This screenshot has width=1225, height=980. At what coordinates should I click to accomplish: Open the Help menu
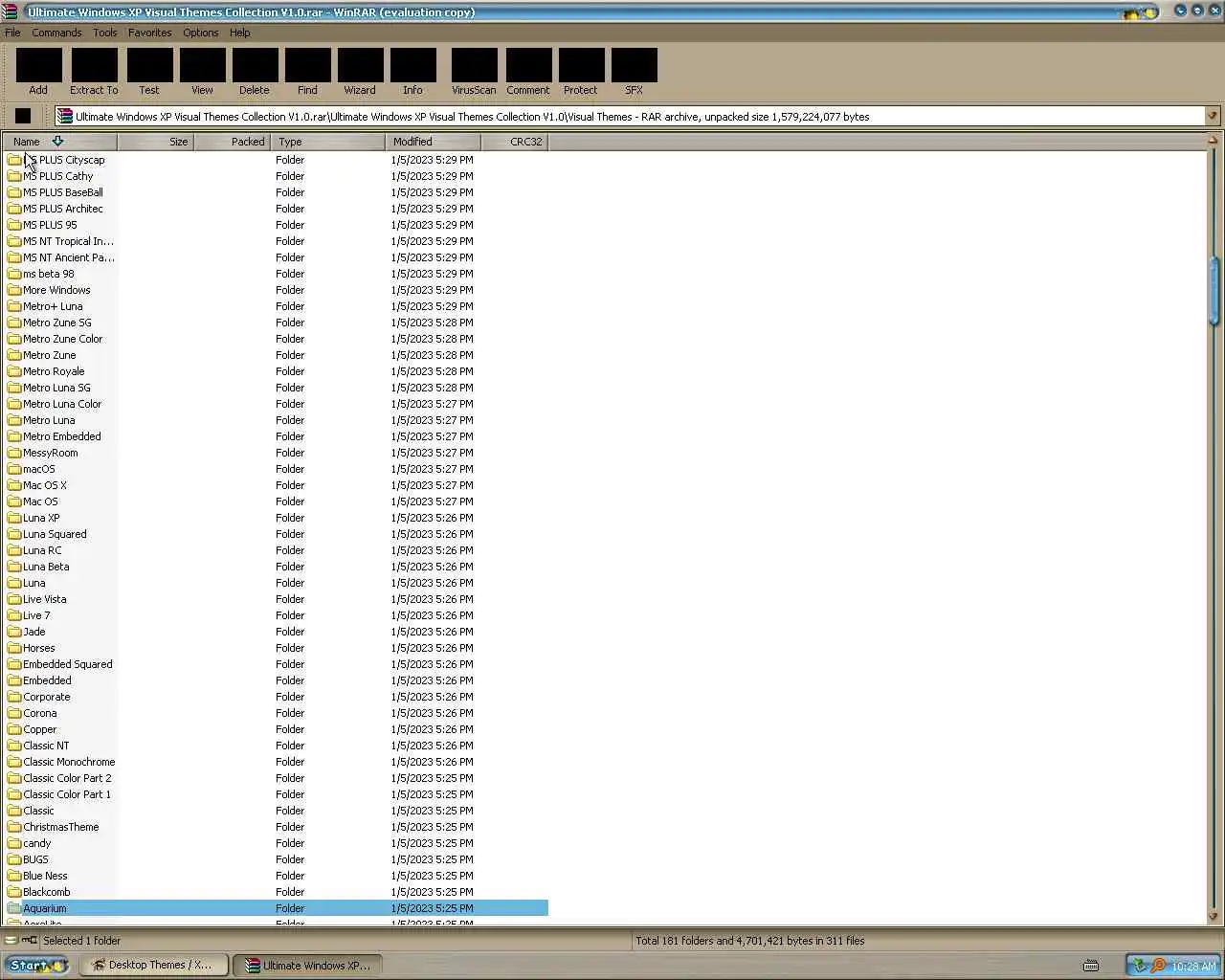point(240,33)
